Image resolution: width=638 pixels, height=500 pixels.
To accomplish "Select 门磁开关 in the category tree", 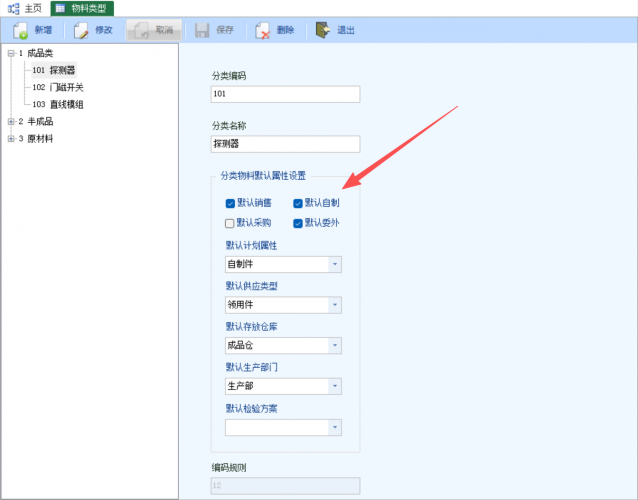I will [66, 87].
